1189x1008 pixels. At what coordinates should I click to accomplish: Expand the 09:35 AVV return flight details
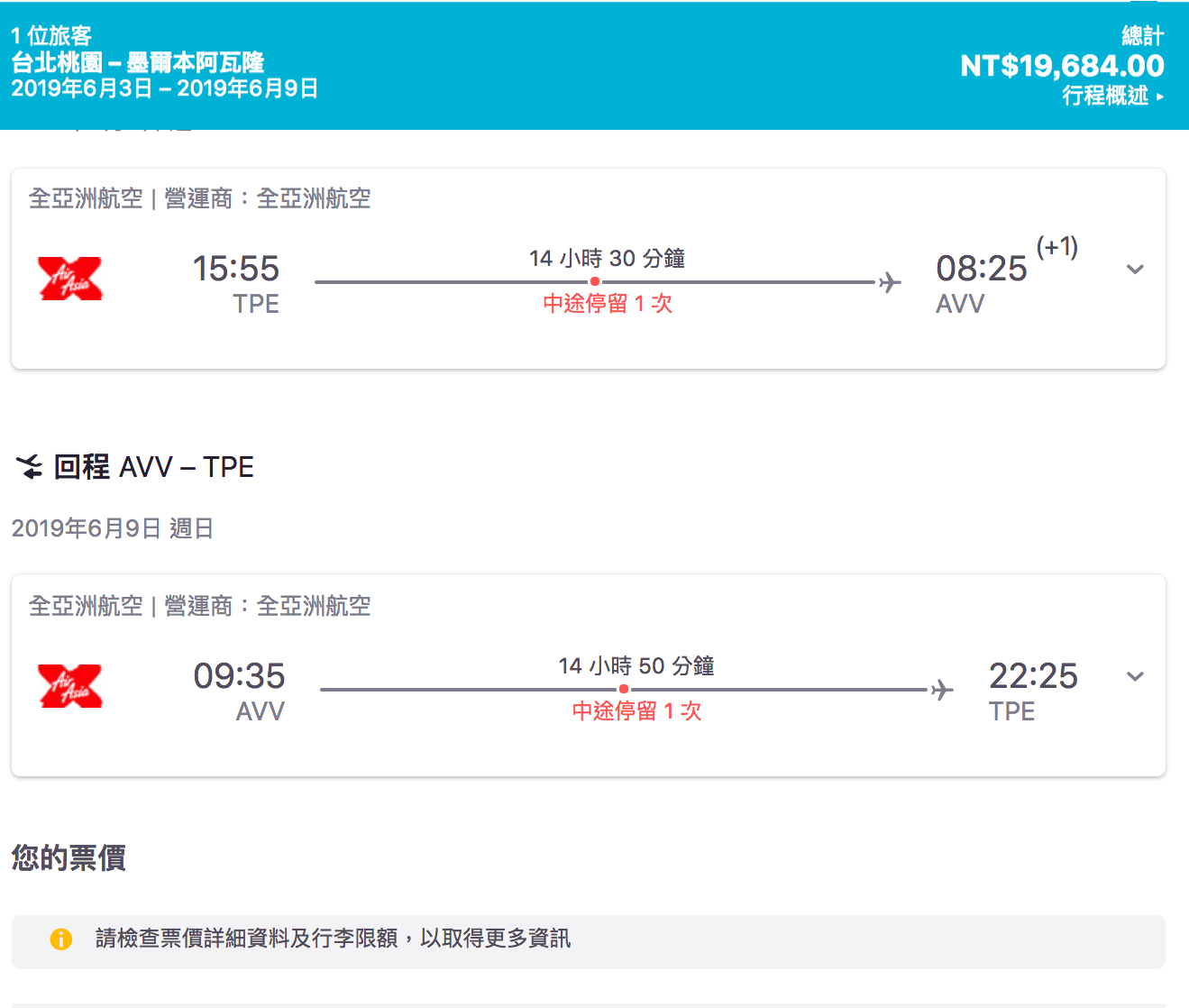[x=1135, y=677]
